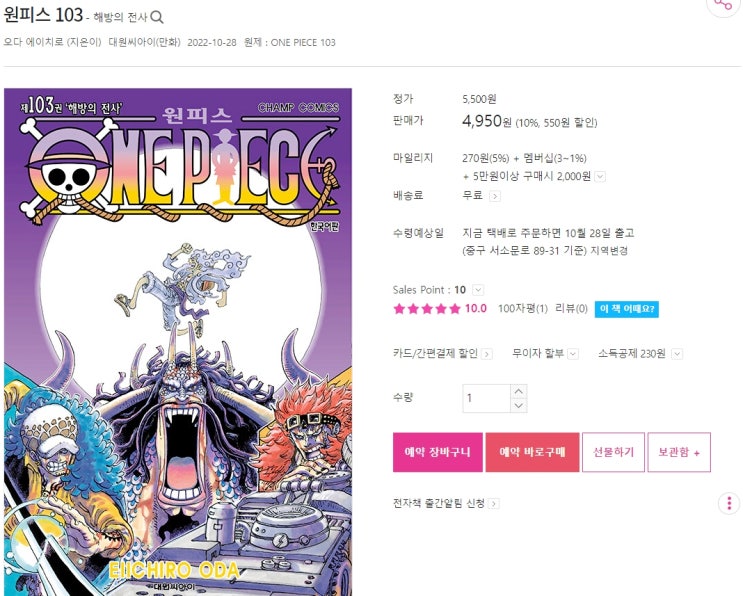The image size is (743, 596).
Task: Click the 이 책 어때요? badge
Action: [x=626, y=309]
